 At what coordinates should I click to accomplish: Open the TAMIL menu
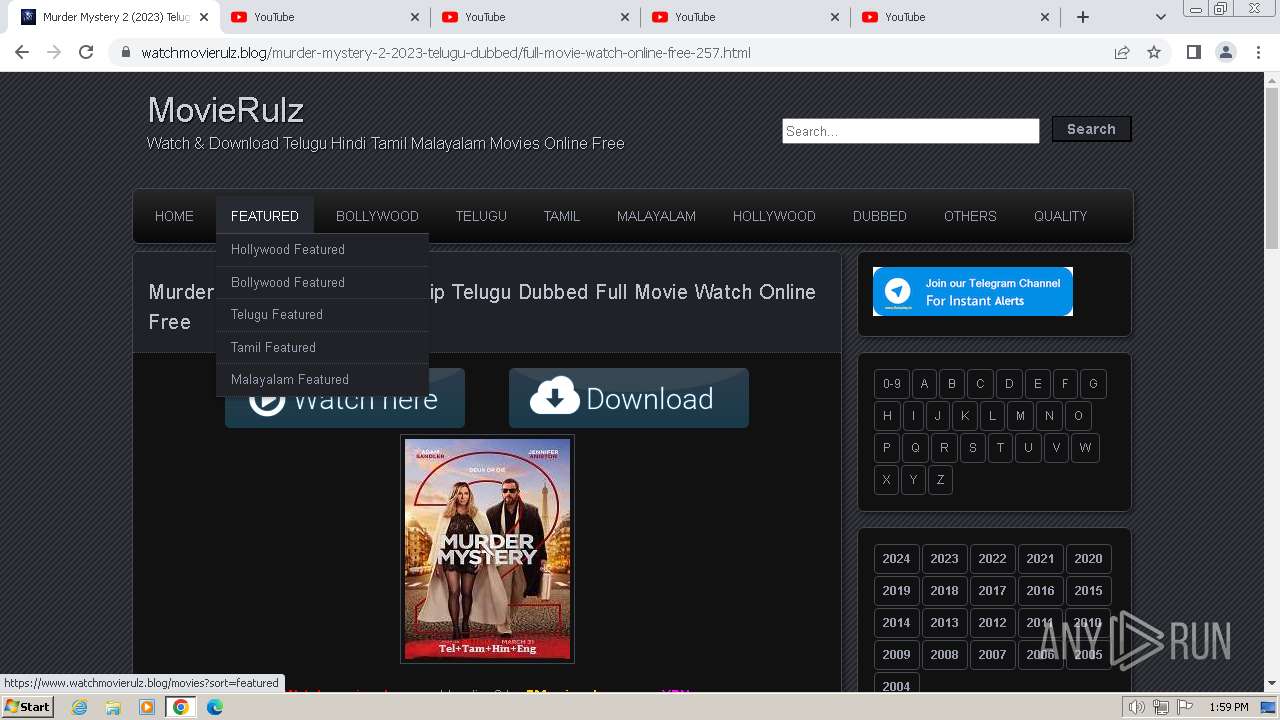(x=561, y=216)
